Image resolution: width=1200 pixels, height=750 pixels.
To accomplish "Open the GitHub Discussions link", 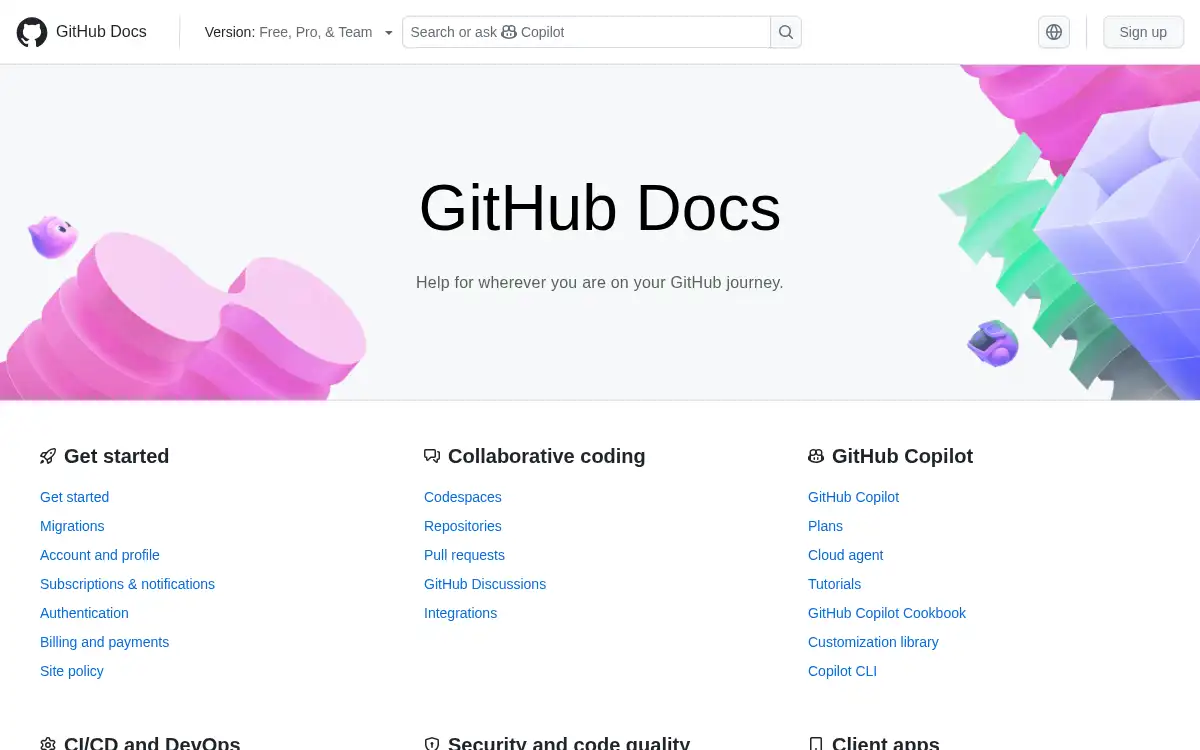I will [485, 584].
